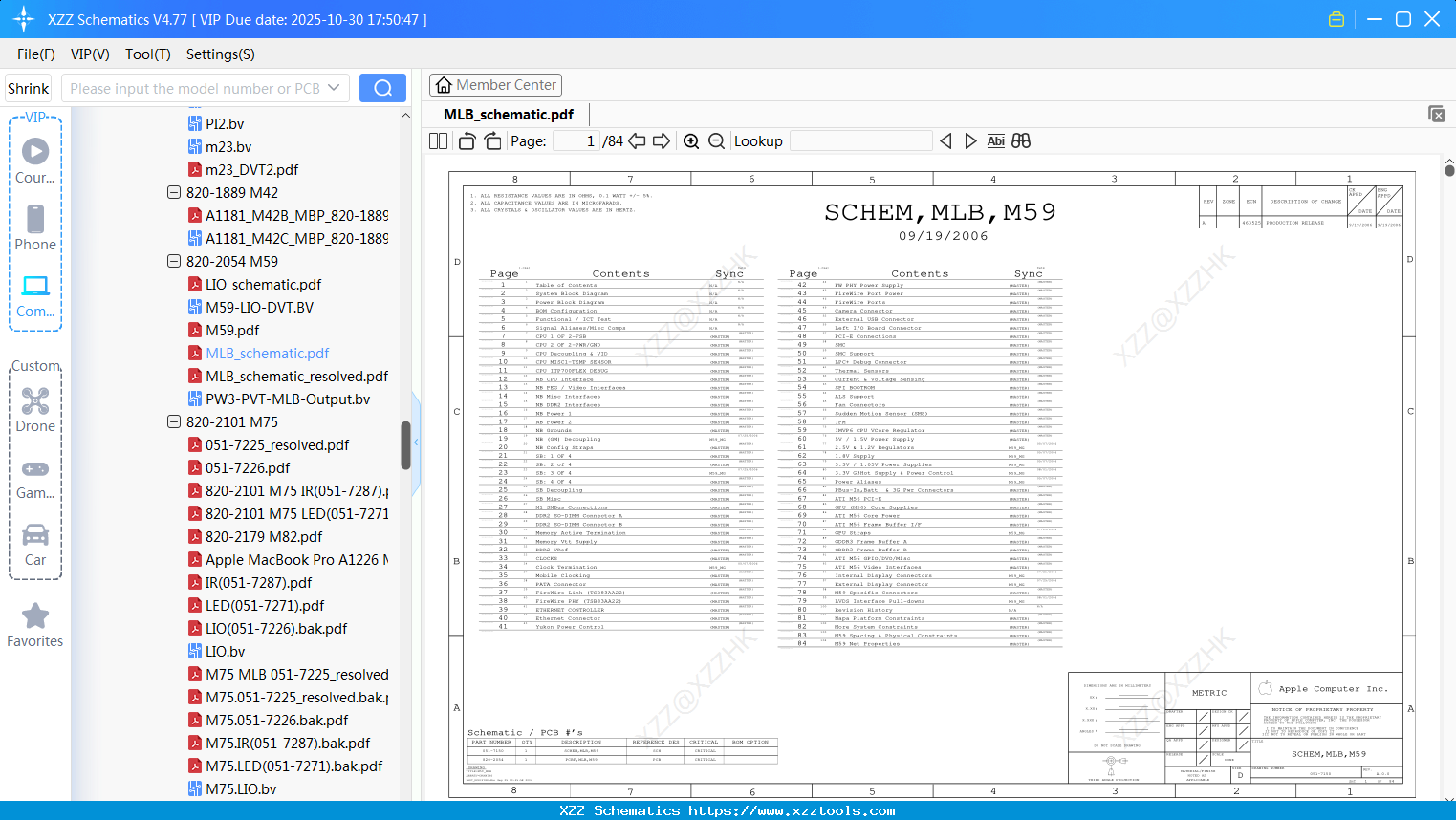
Task: Open the model number search dropdown
Action: [334, 88]
